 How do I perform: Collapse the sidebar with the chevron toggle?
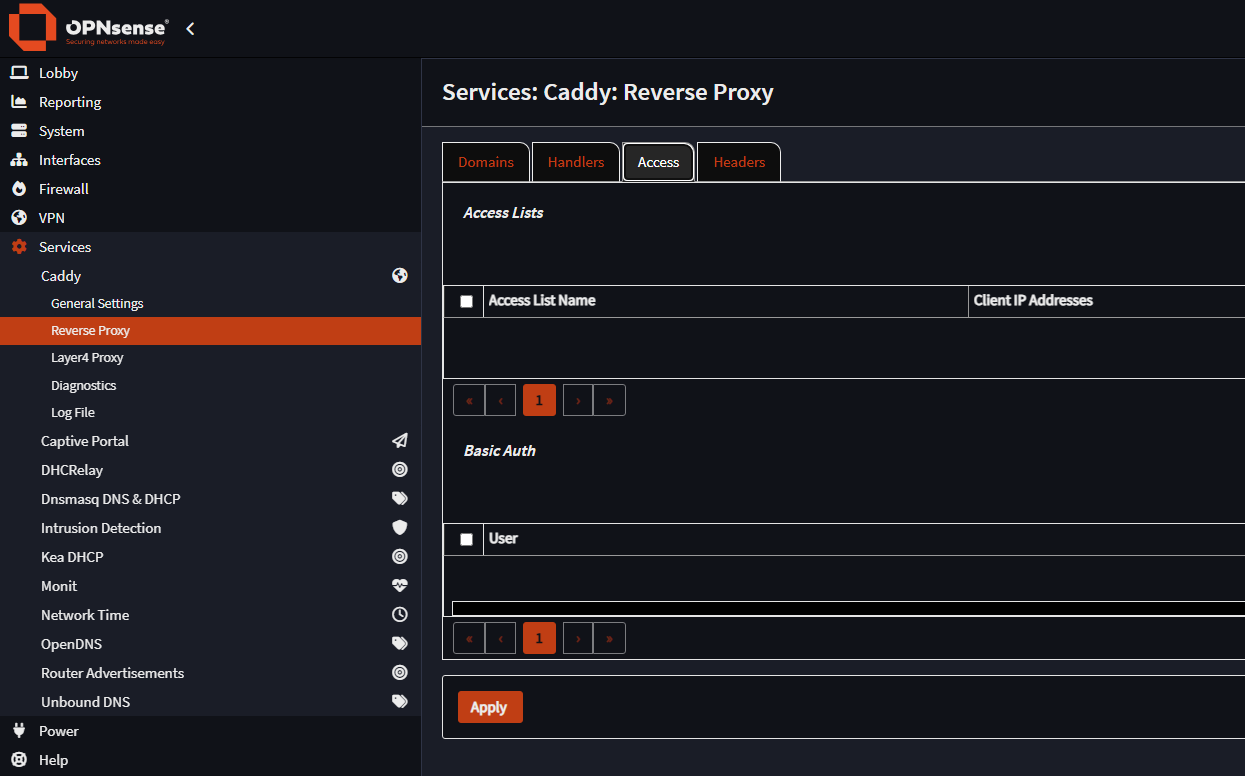190,29
